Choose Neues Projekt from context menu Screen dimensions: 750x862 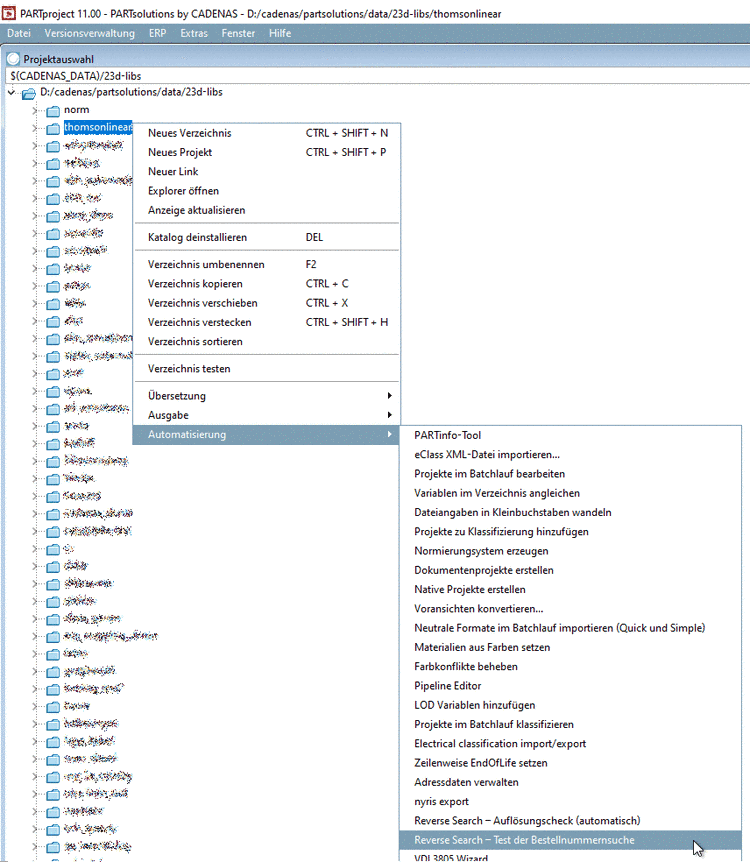coord(267,152)
